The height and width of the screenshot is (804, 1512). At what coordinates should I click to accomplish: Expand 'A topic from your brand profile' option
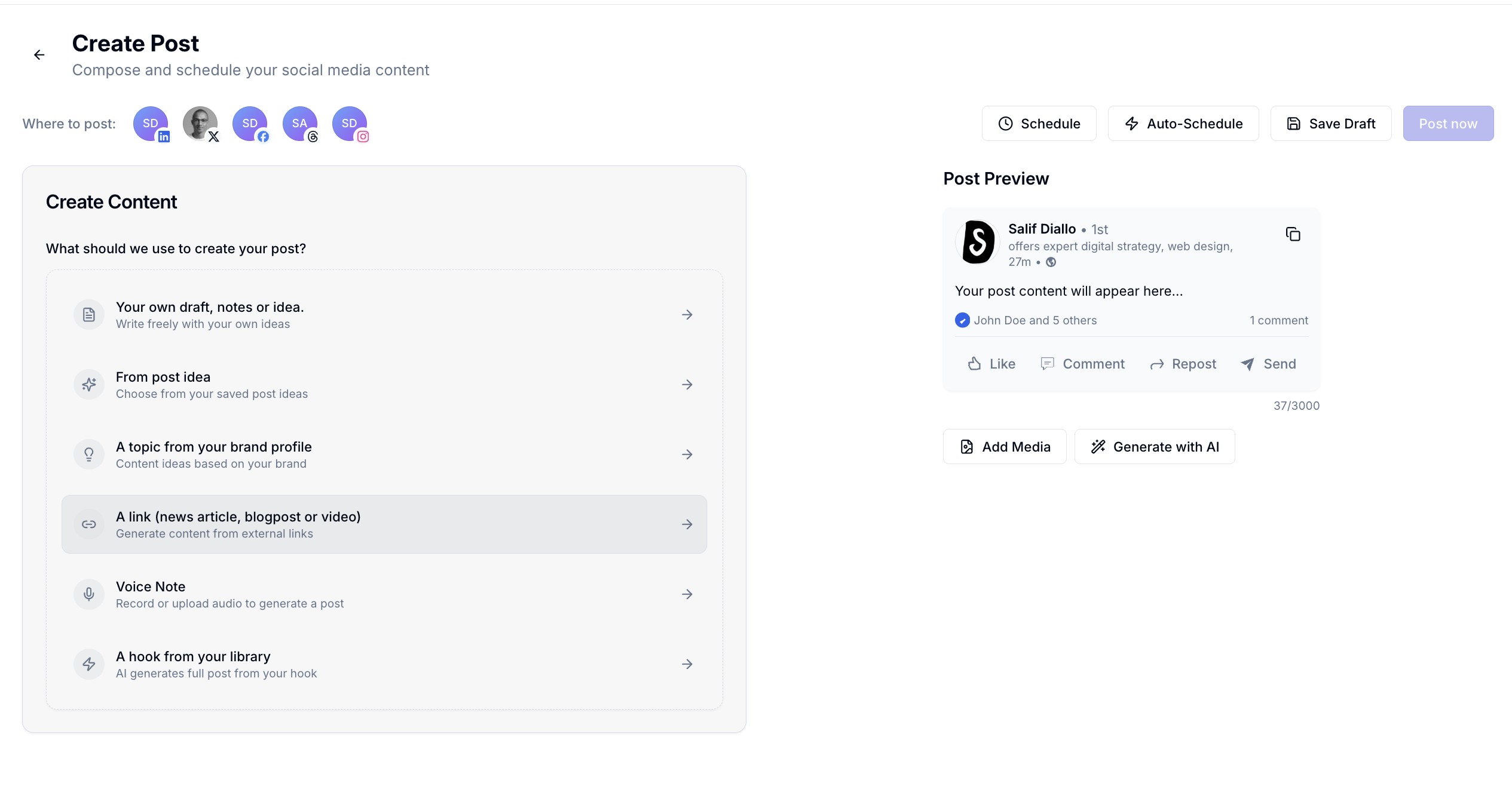(x=384, y=454)
